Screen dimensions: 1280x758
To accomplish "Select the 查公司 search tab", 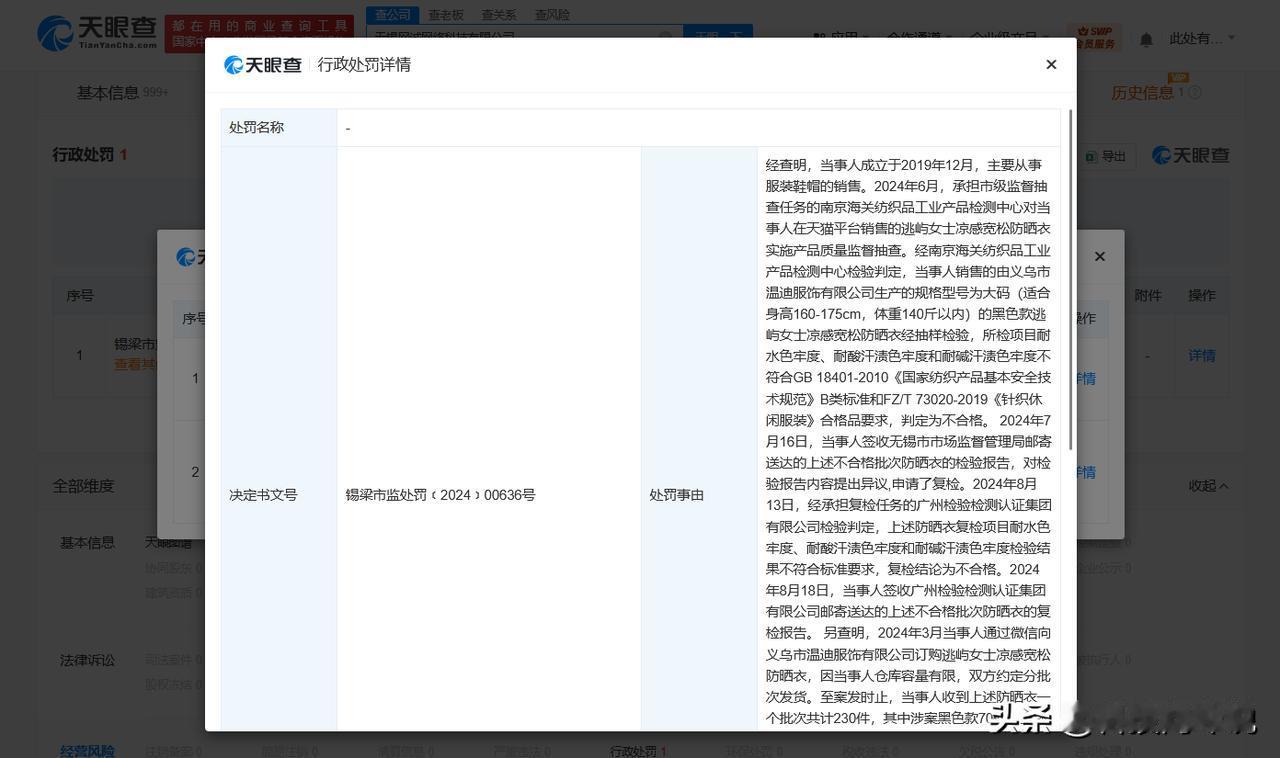I will coord(393,15).
